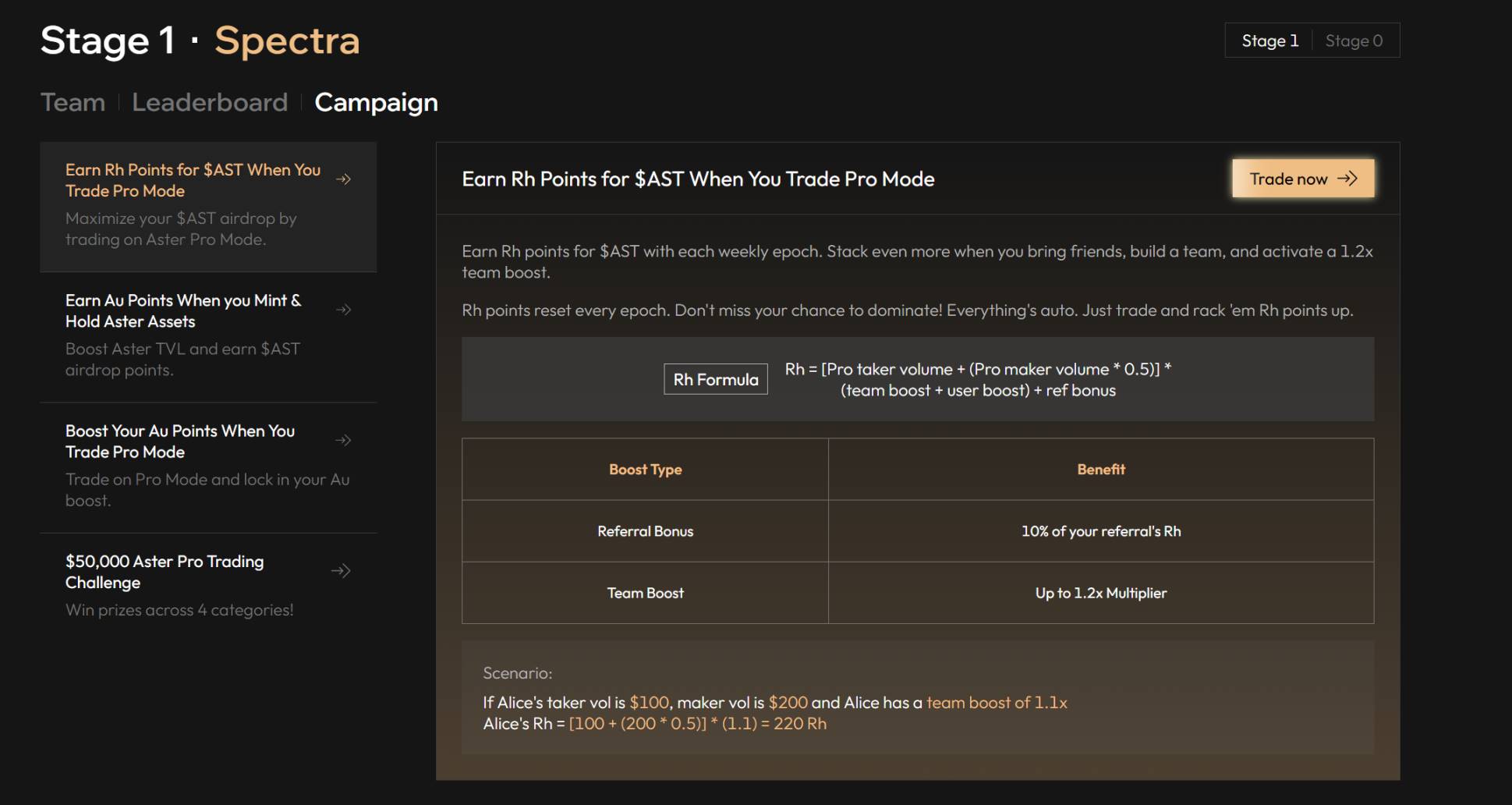Click arrow icon beside Earn Au Points item
Image resolution: width=1512 pixels, height=805 pixels.
click(x=343, y=310)
